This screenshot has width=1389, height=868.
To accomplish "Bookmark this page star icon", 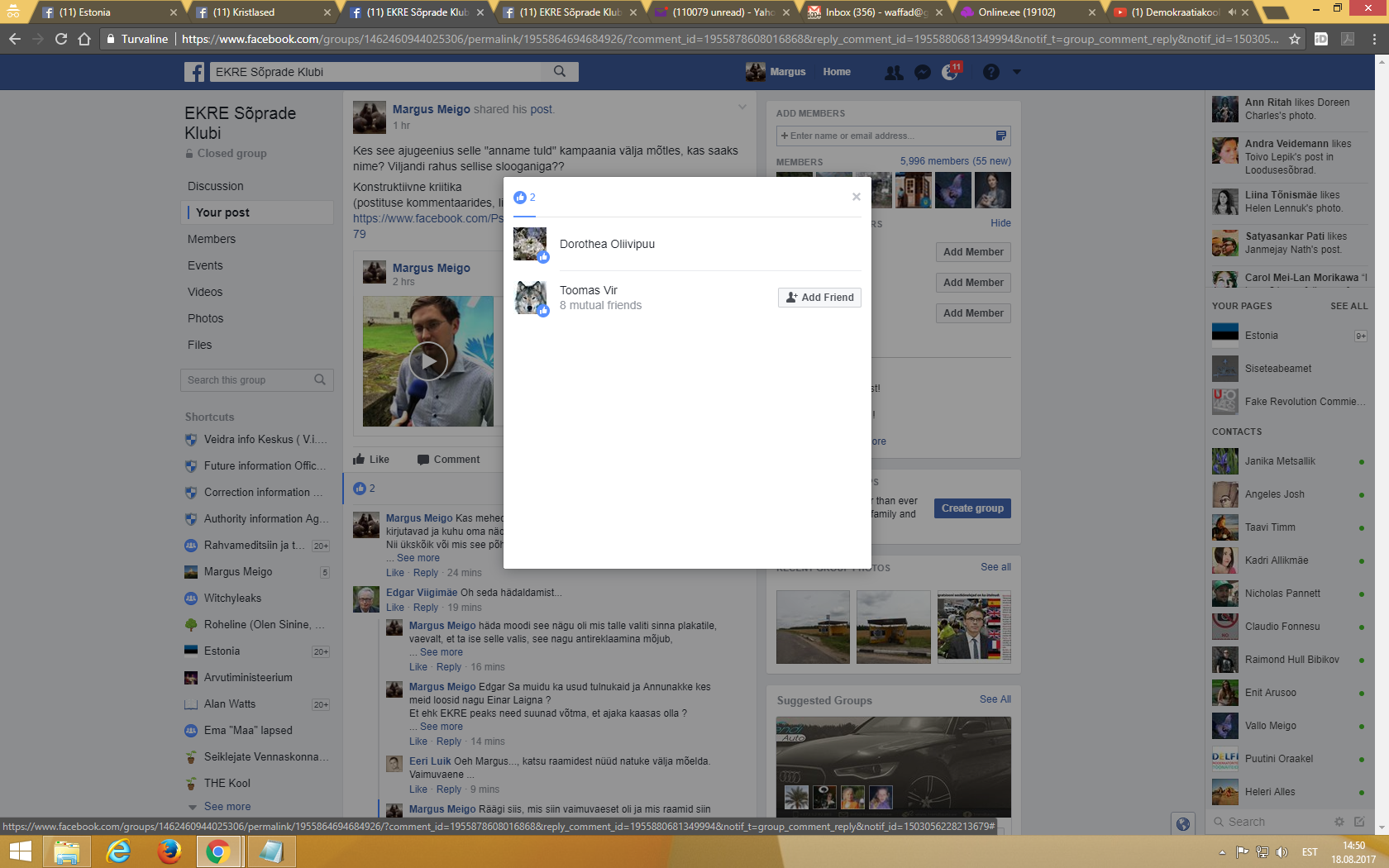I will point(1295,39).
